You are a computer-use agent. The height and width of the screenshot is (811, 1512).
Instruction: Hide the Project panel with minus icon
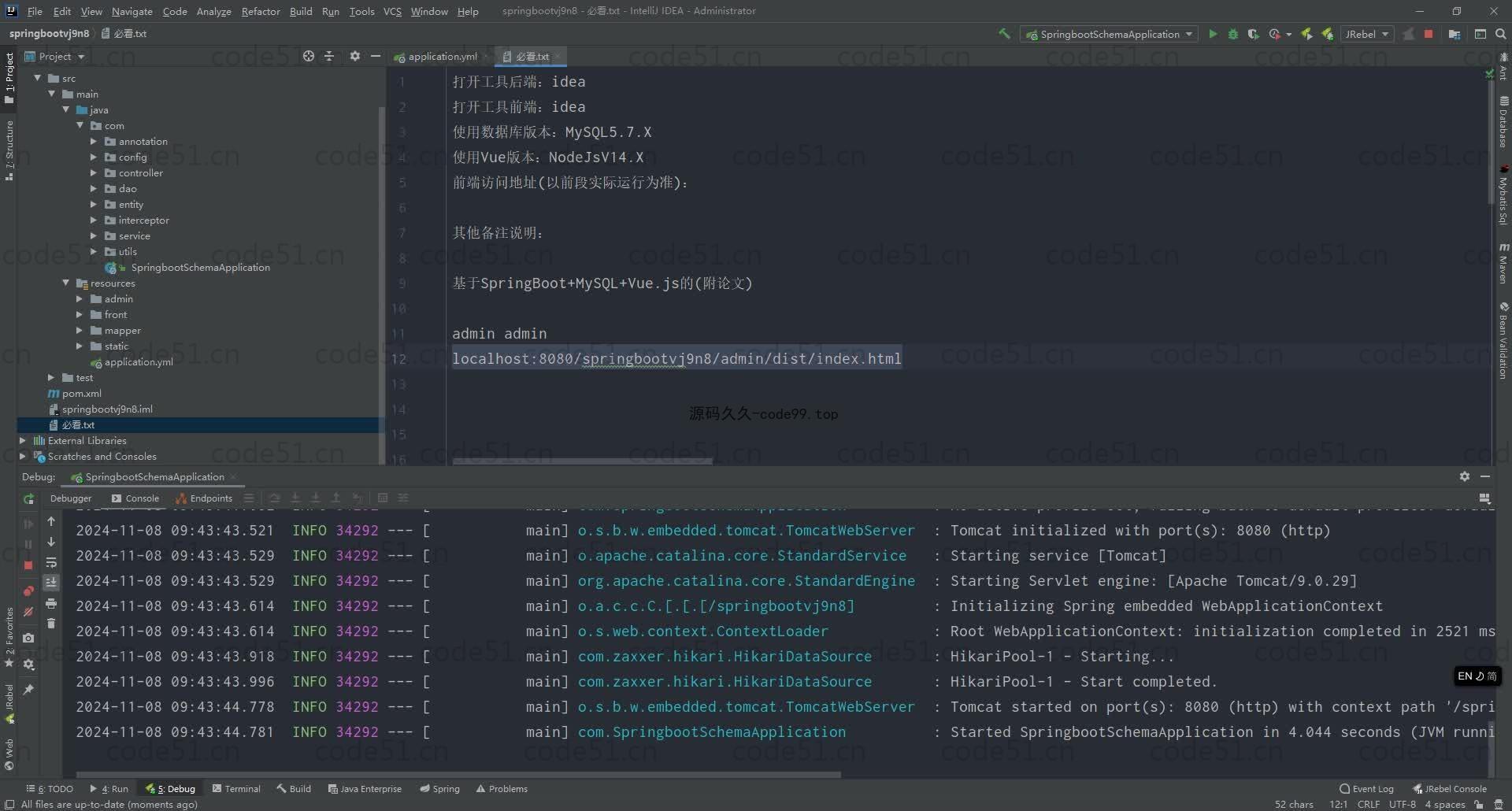[376, 56]
